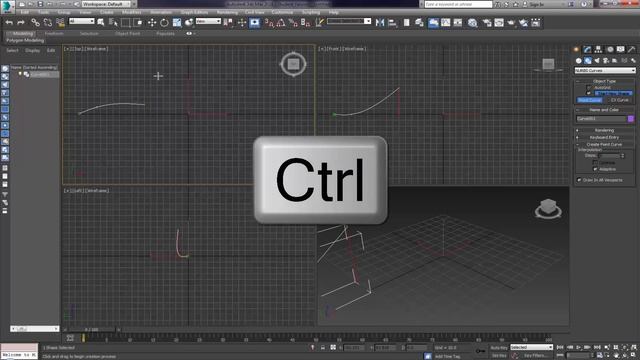
Task: Open the Workspace Default dropdown
Action: click(106, 4)
